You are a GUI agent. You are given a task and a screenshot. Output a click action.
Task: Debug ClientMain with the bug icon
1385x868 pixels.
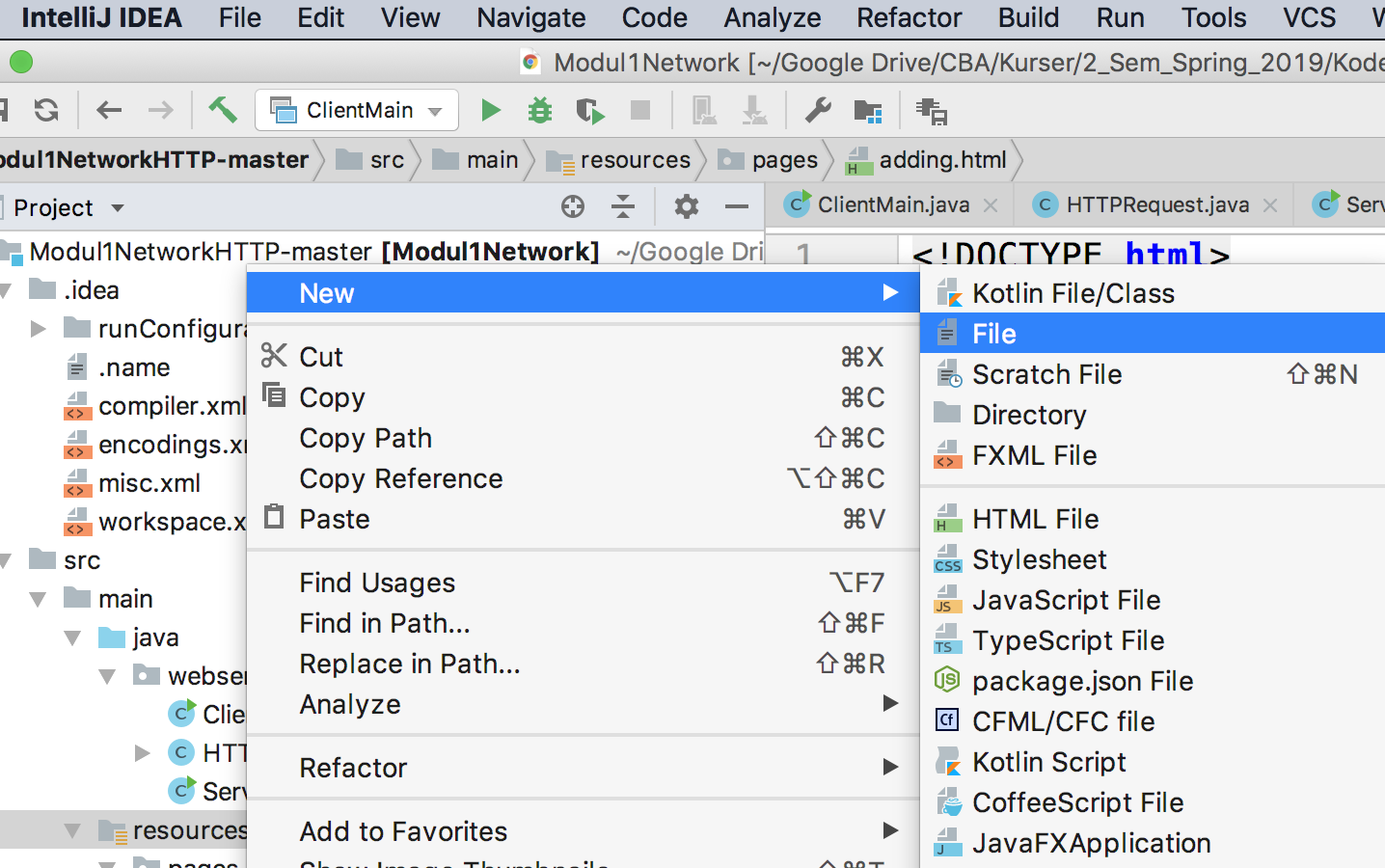[540, 110]
